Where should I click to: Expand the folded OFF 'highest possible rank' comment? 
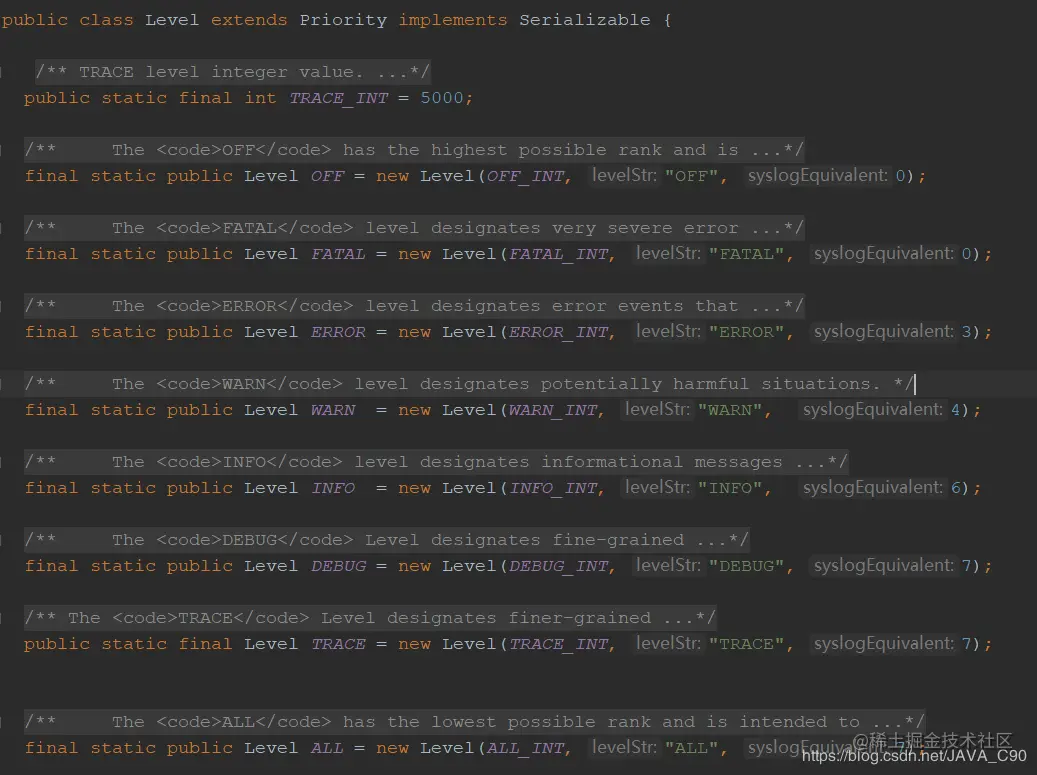(x=414, y=149)
